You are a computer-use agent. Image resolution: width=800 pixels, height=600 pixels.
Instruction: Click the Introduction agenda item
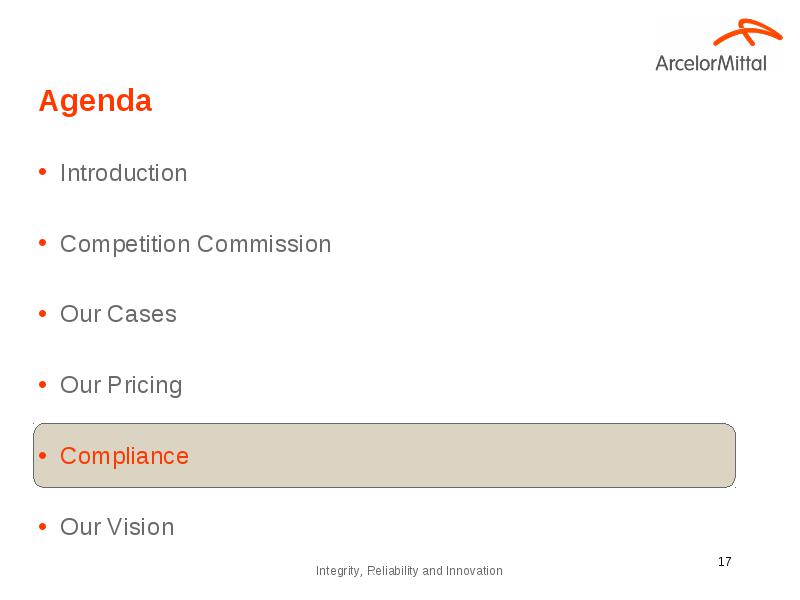(123, 173)
